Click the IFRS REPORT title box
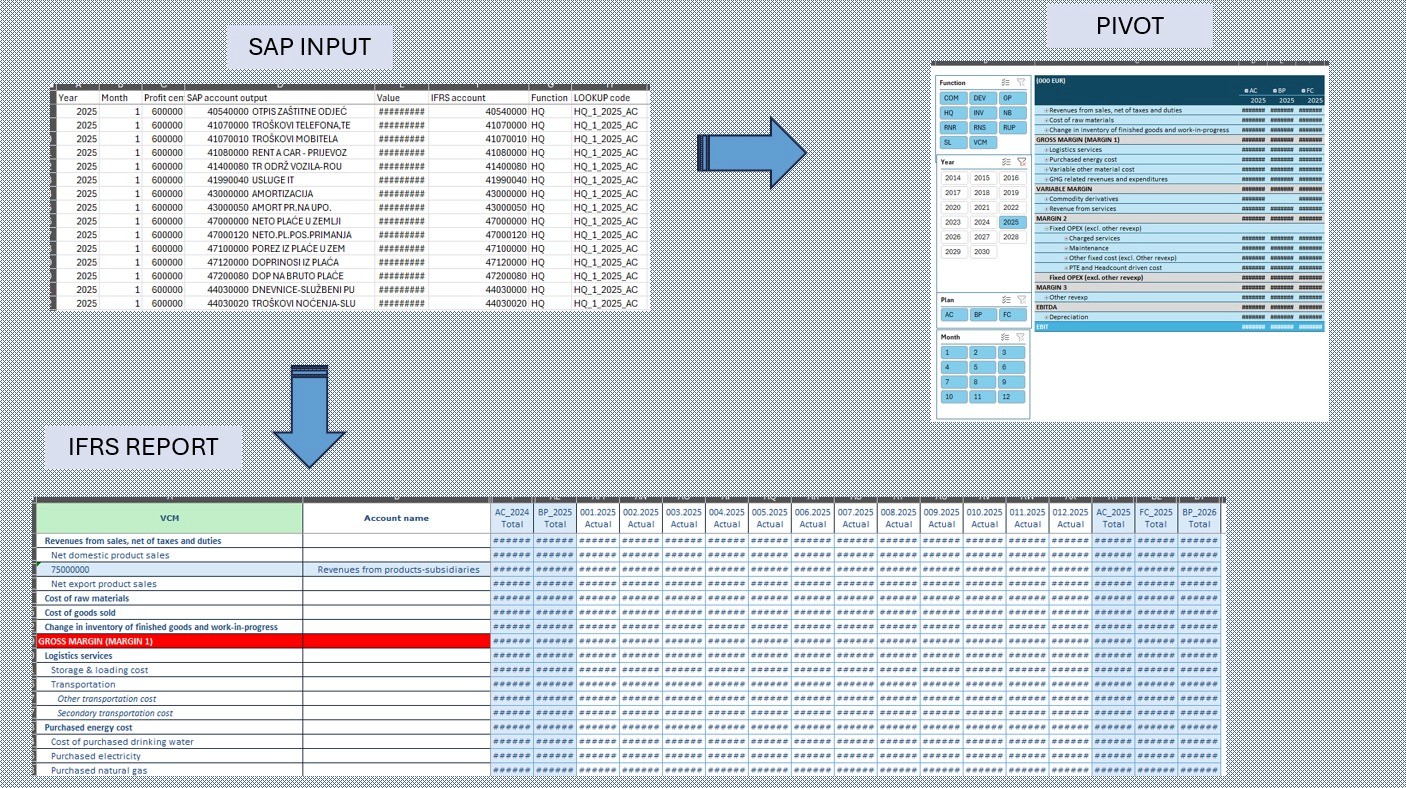1406x788 pixels. [x=143, y=447]
